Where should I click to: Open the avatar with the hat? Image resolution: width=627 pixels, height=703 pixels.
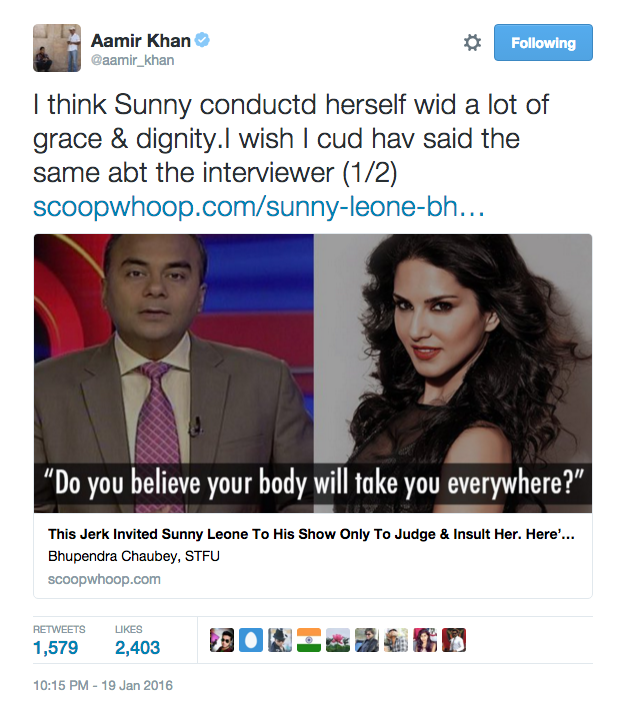coord(280,640)
